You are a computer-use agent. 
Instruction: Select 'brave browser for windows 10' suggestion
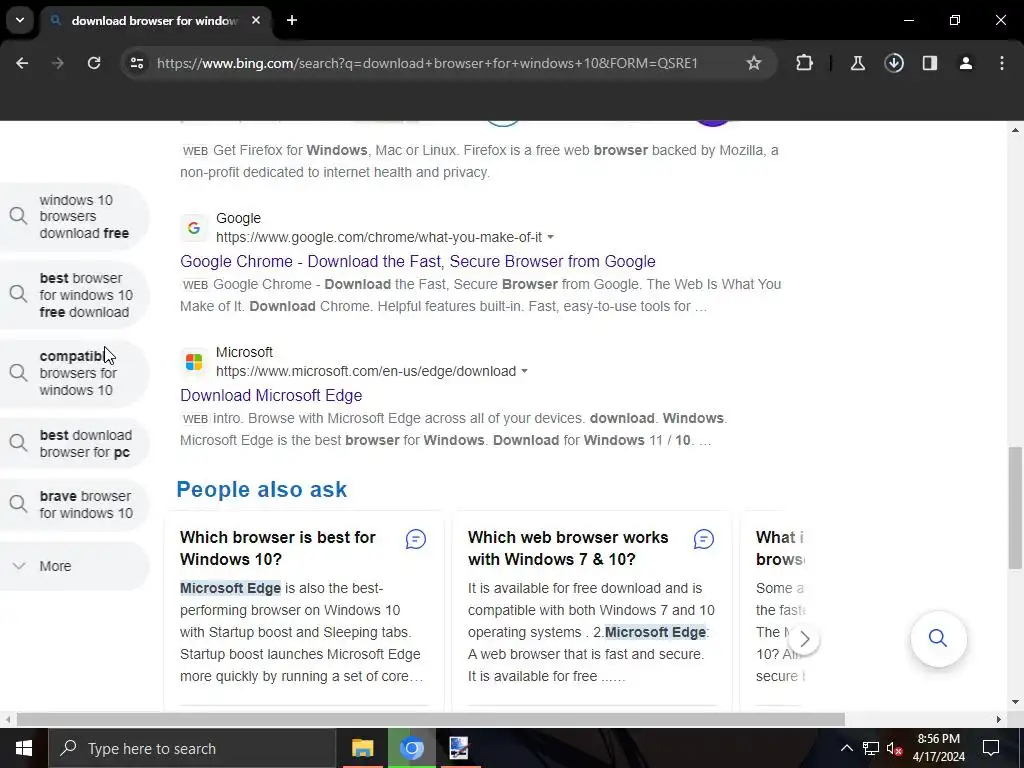pyautogui.click(x=75, y=505)
